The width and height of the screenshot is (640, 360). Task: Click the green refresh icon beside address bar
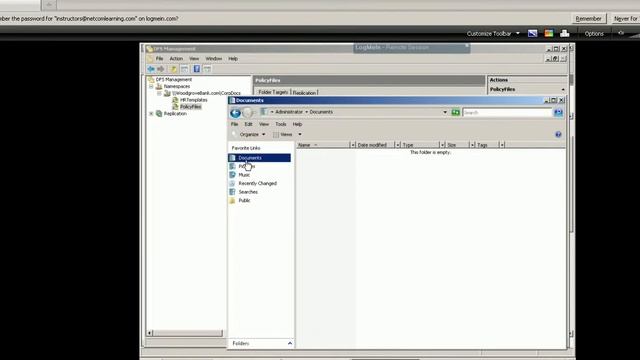456,112
